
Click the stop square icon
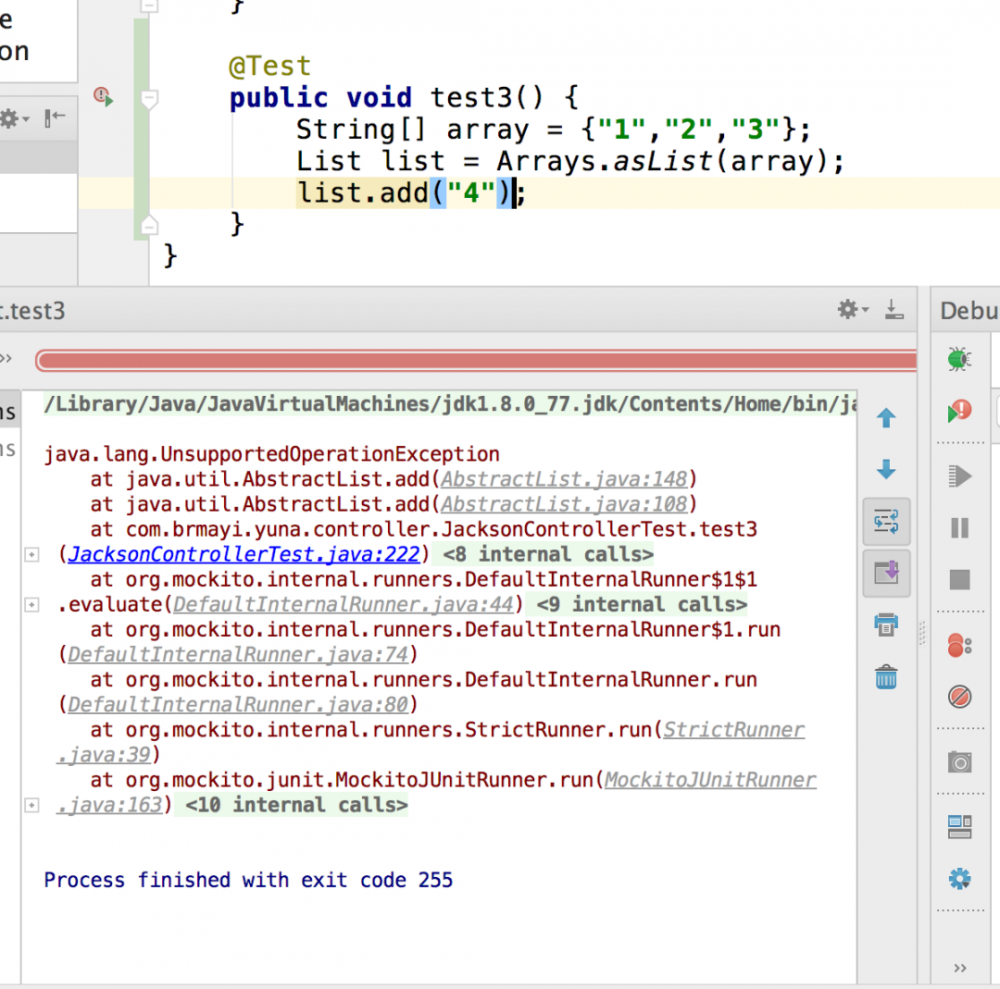click(x=959, y=580)
